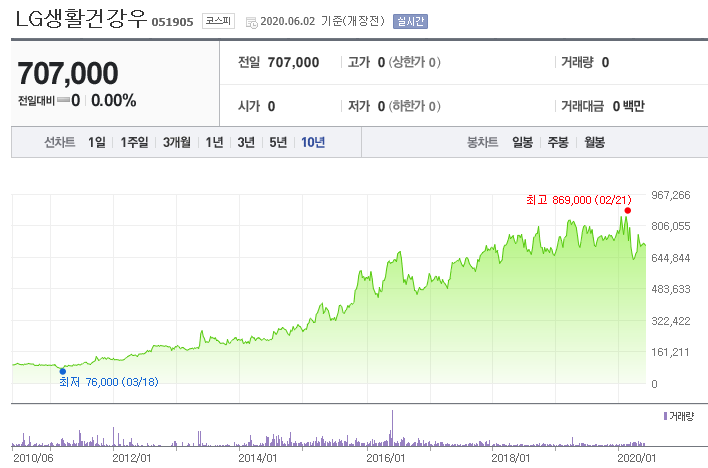Click the tallest volume spike near 2016
The height and width of the screenshot is (468, 708).
pos(392,428)
